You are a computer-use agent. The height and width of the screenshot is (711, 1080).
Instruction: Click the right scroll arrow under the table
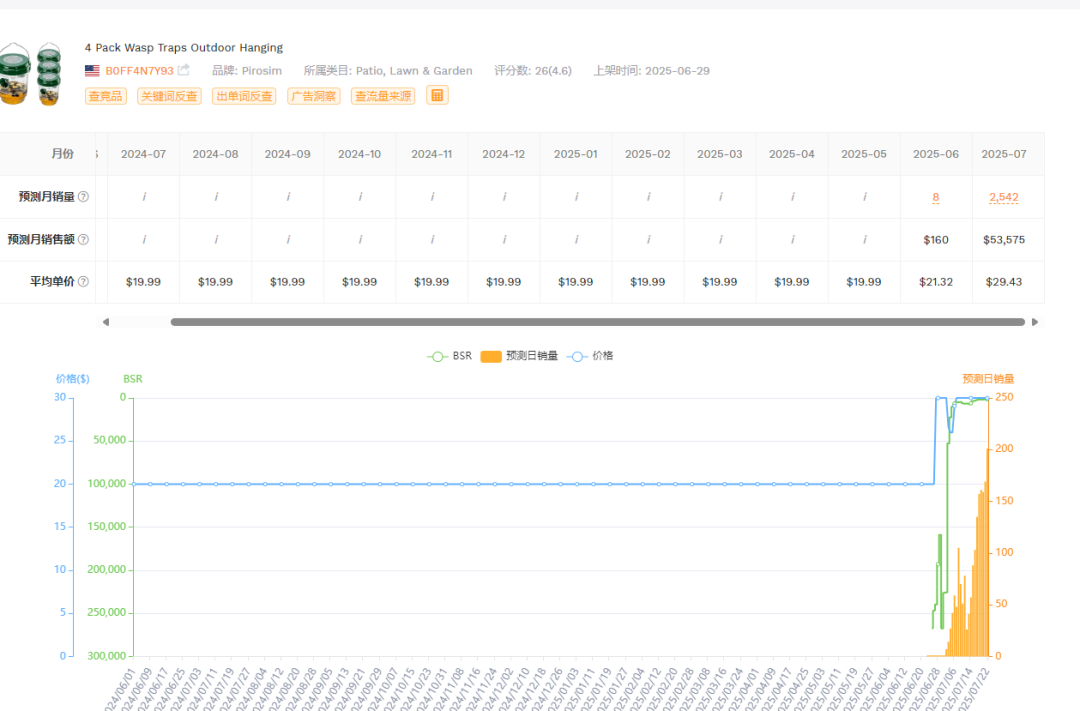point(1035,322)
